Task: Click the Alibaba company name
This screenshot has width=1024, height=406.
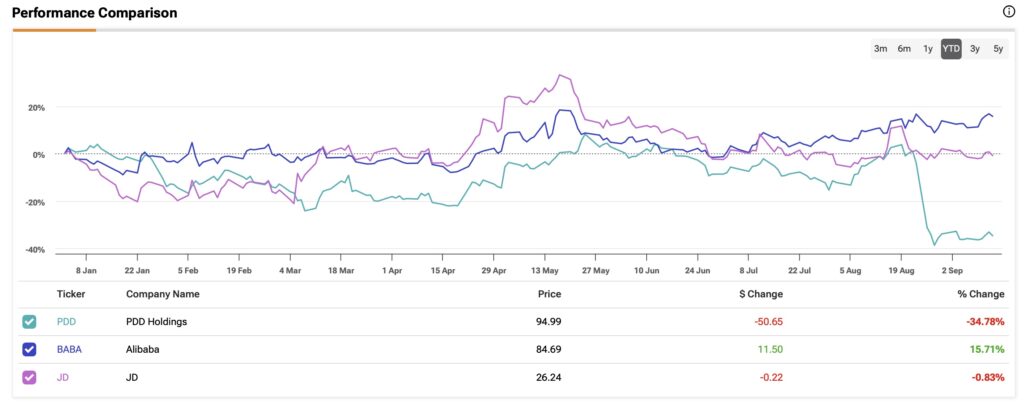Action: coord(144,349)
